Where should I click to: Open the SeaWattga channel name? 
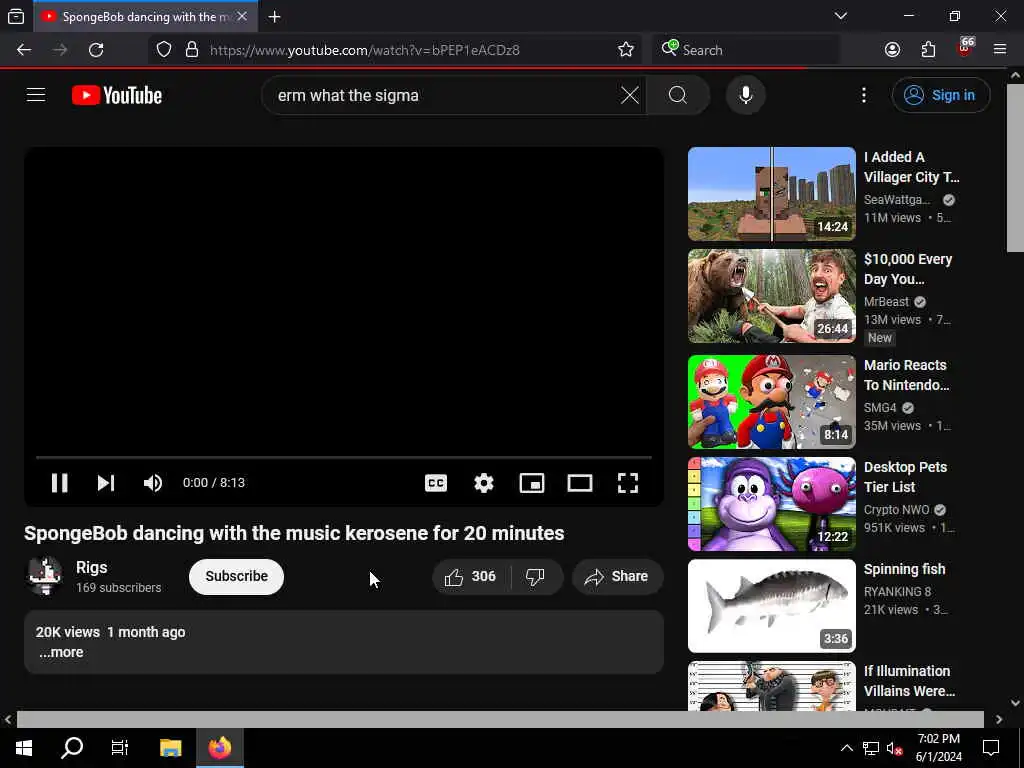(897, 200)
